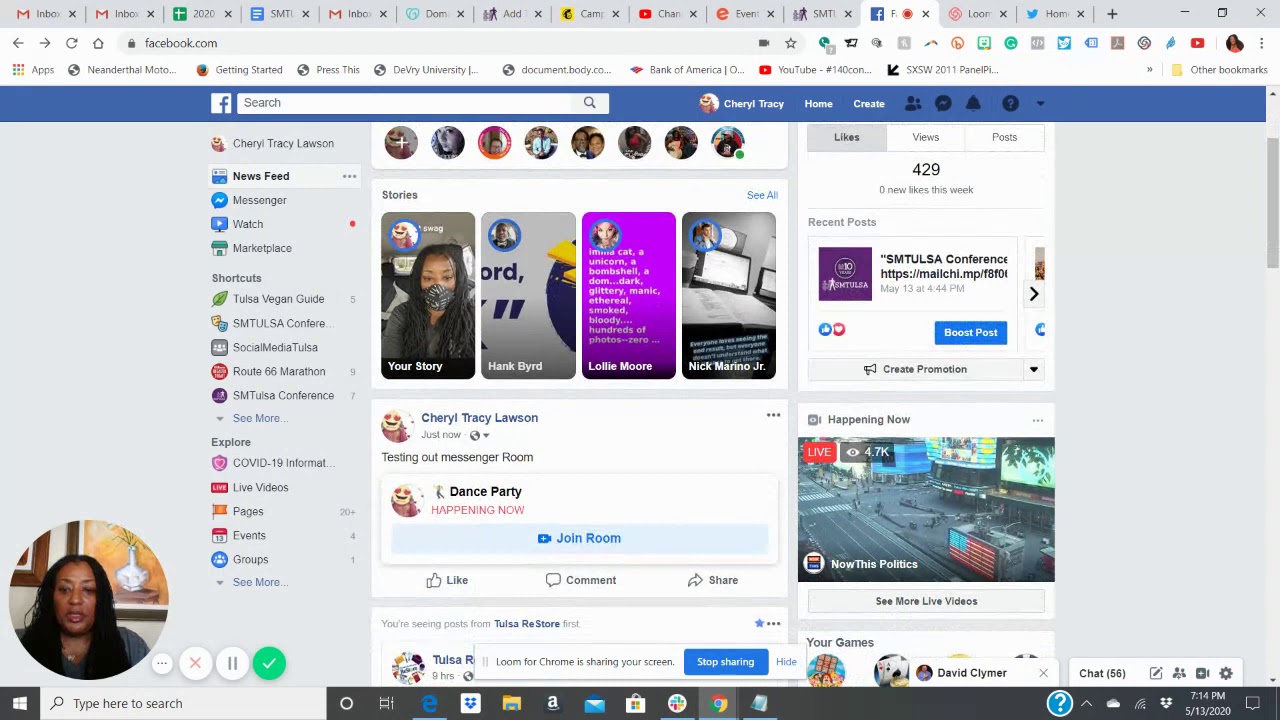Open Nick Marino Jr. story
This screenshot has width=1280, height=720.
coord(728,296)
